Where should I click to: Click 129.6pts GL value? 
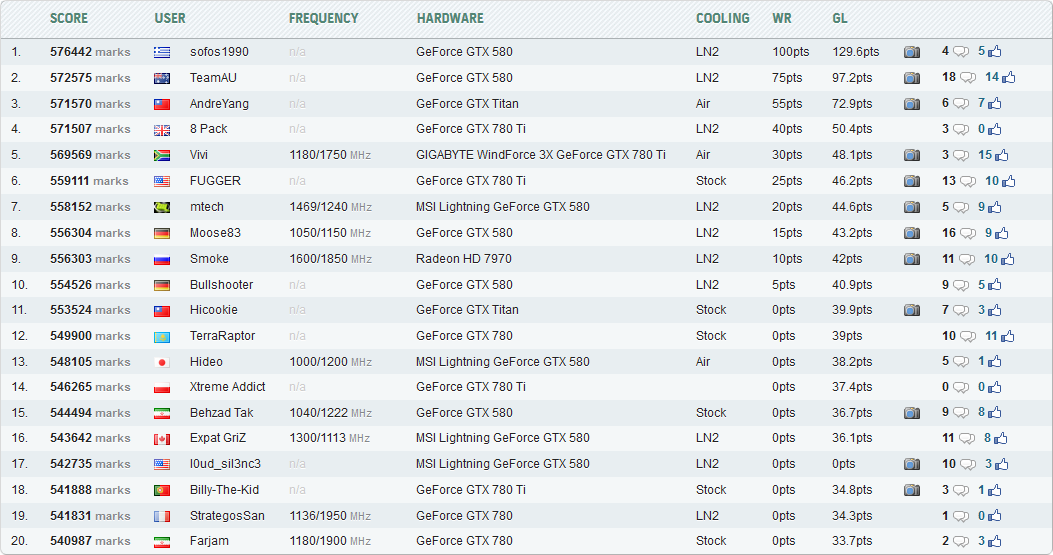pyautogui.click(x=856, y=52)
